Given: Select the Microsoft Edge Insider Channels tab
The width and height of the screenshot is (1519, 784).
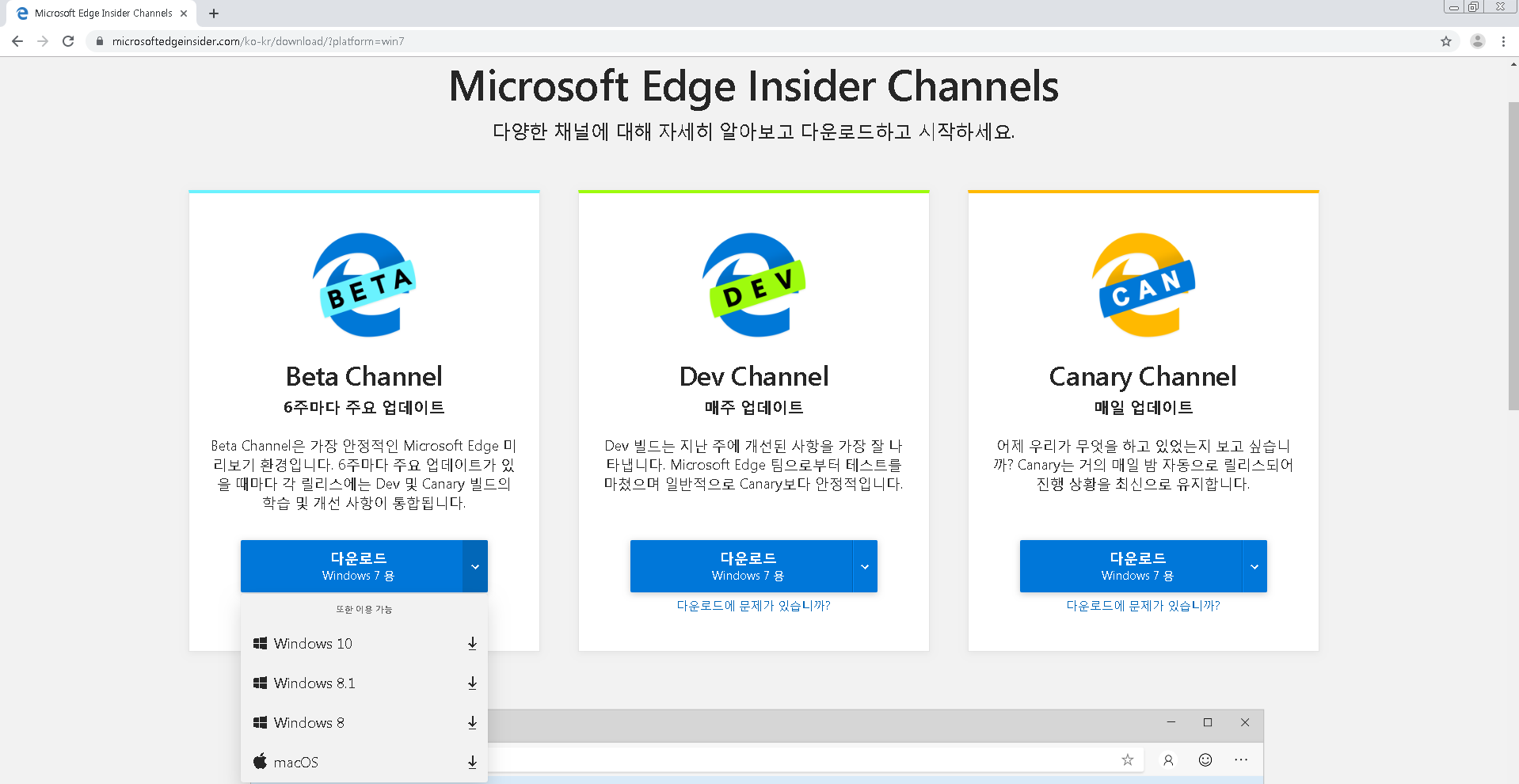Looking at the screenshot, I should (x=101, y=13).
